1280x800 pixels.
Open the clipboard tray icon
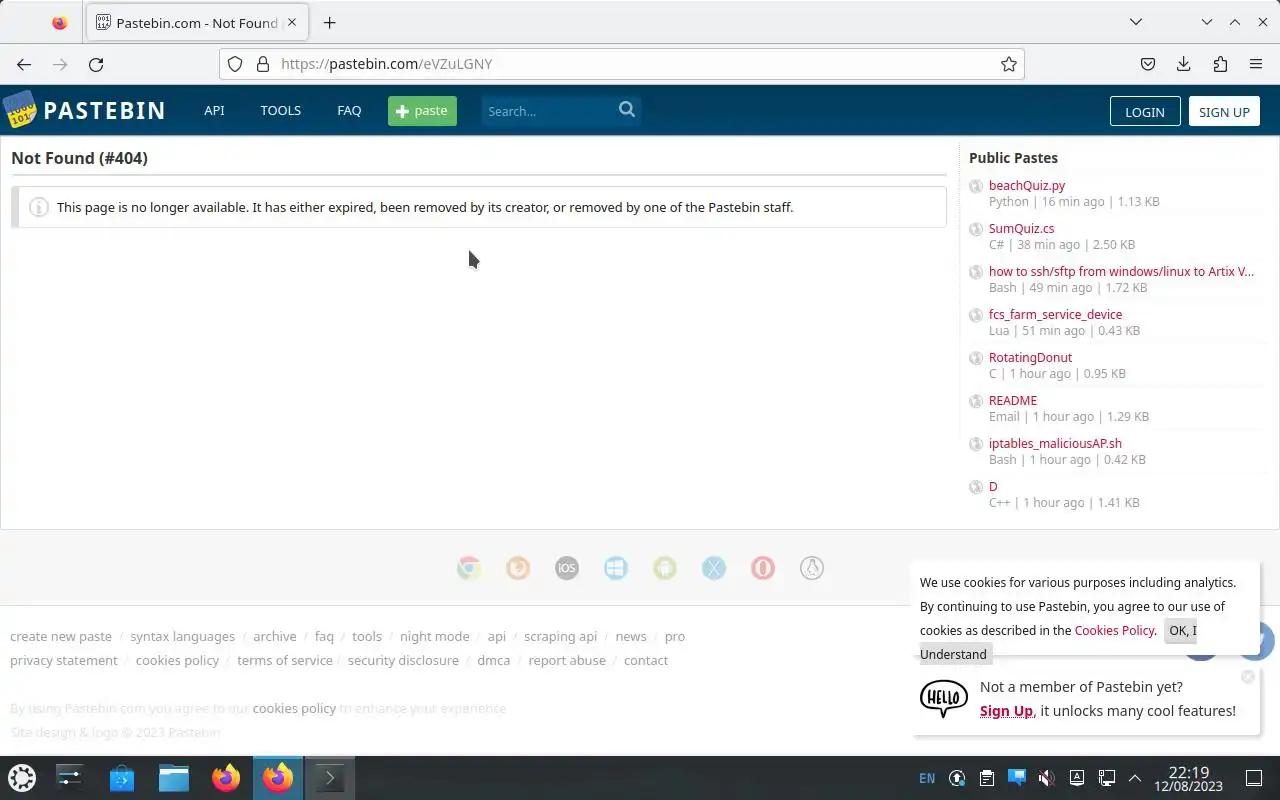click(987, 778)
